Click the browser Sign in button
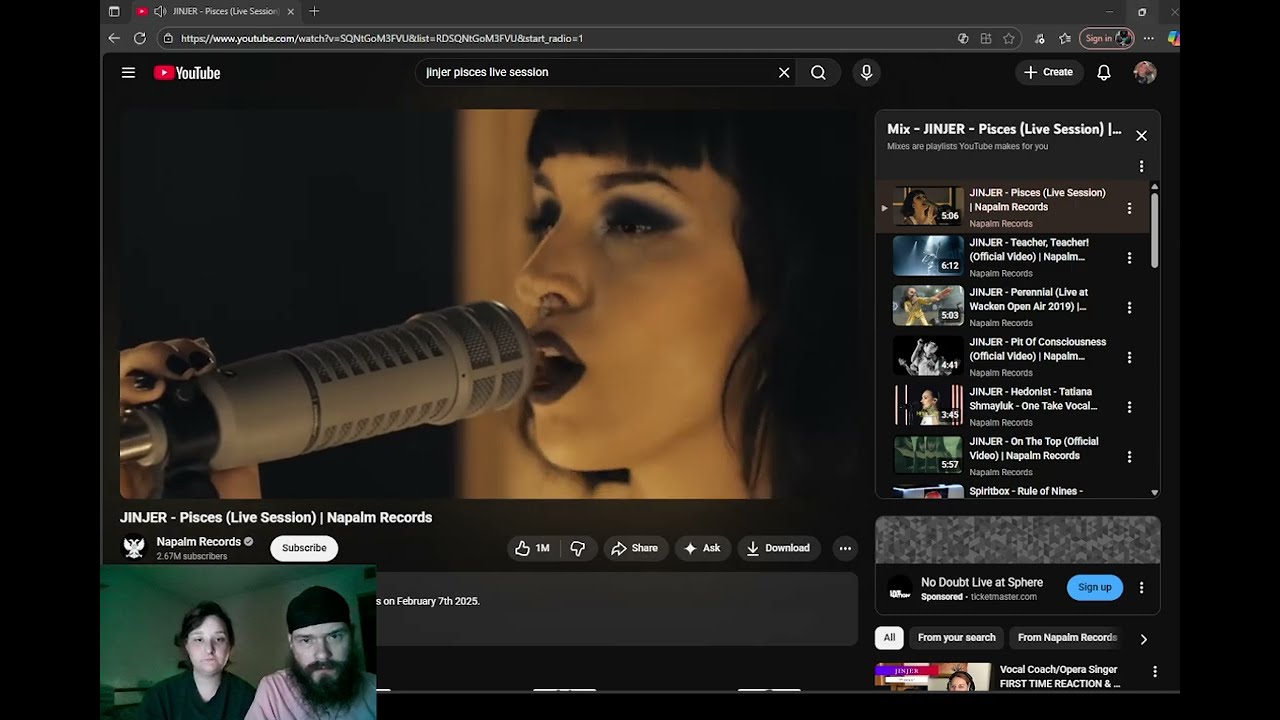The height and width of the screenshot is (720, 1280). [x=1106, y=38]
